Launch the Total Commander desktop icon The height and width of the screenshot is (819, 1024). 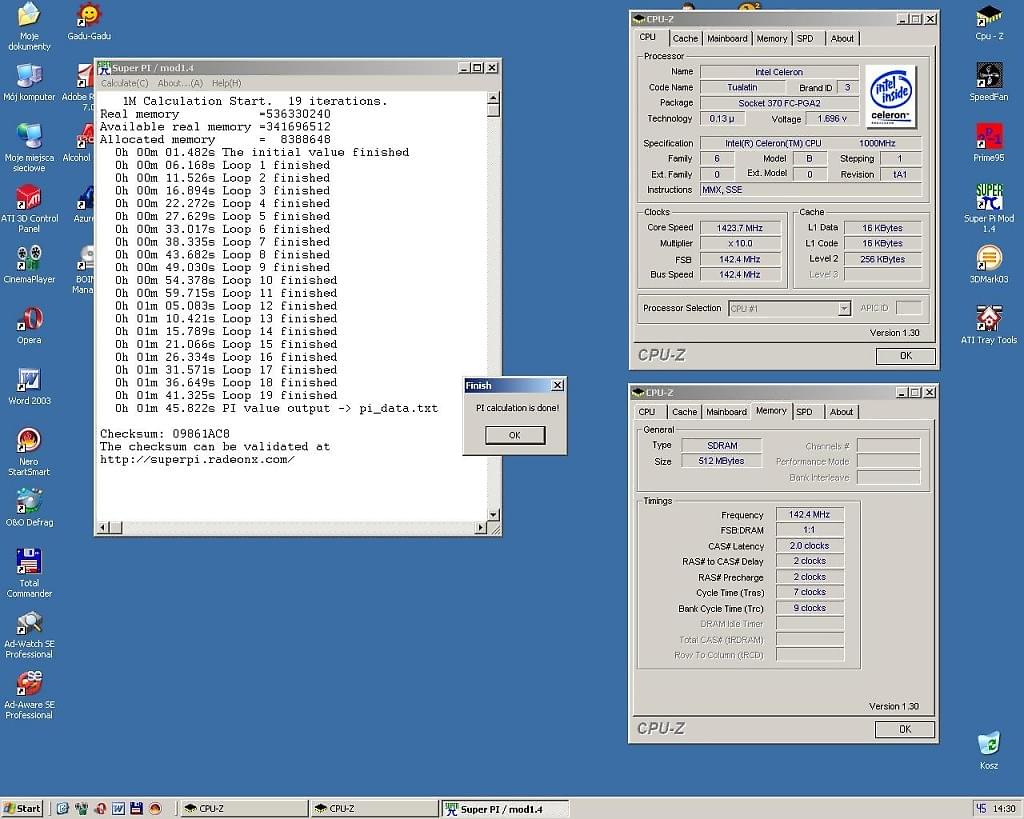pyautogui.click(x=29, y=573)
